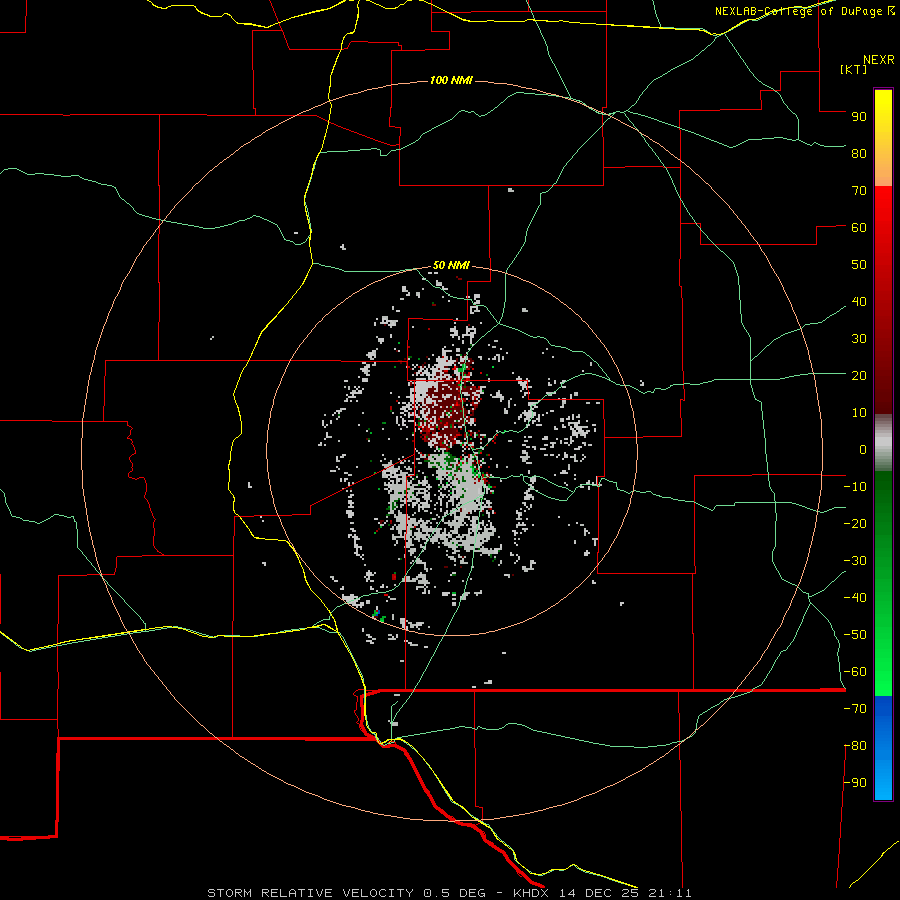Click the -40 value on the velocity scale
This screenshot has width=900, height=900.
(855, 598)
